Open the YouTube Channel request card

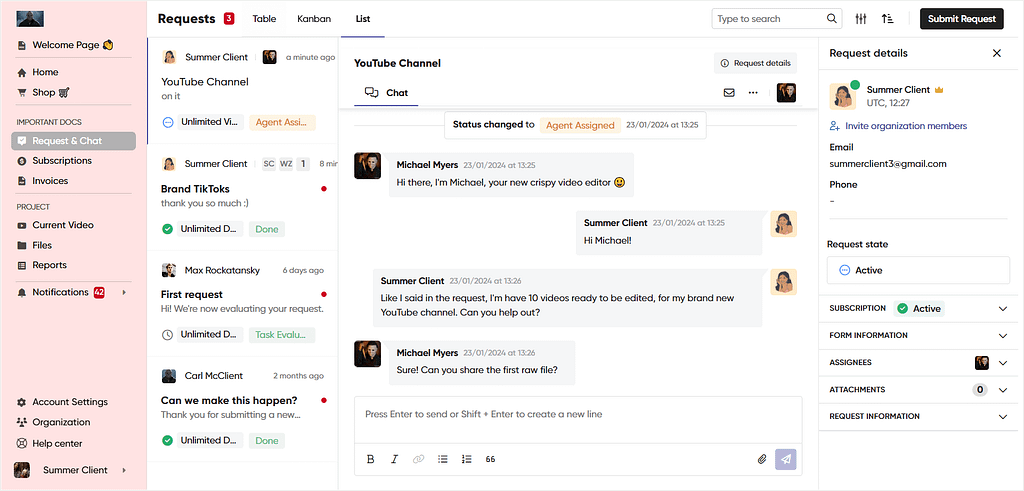[242, 91]
